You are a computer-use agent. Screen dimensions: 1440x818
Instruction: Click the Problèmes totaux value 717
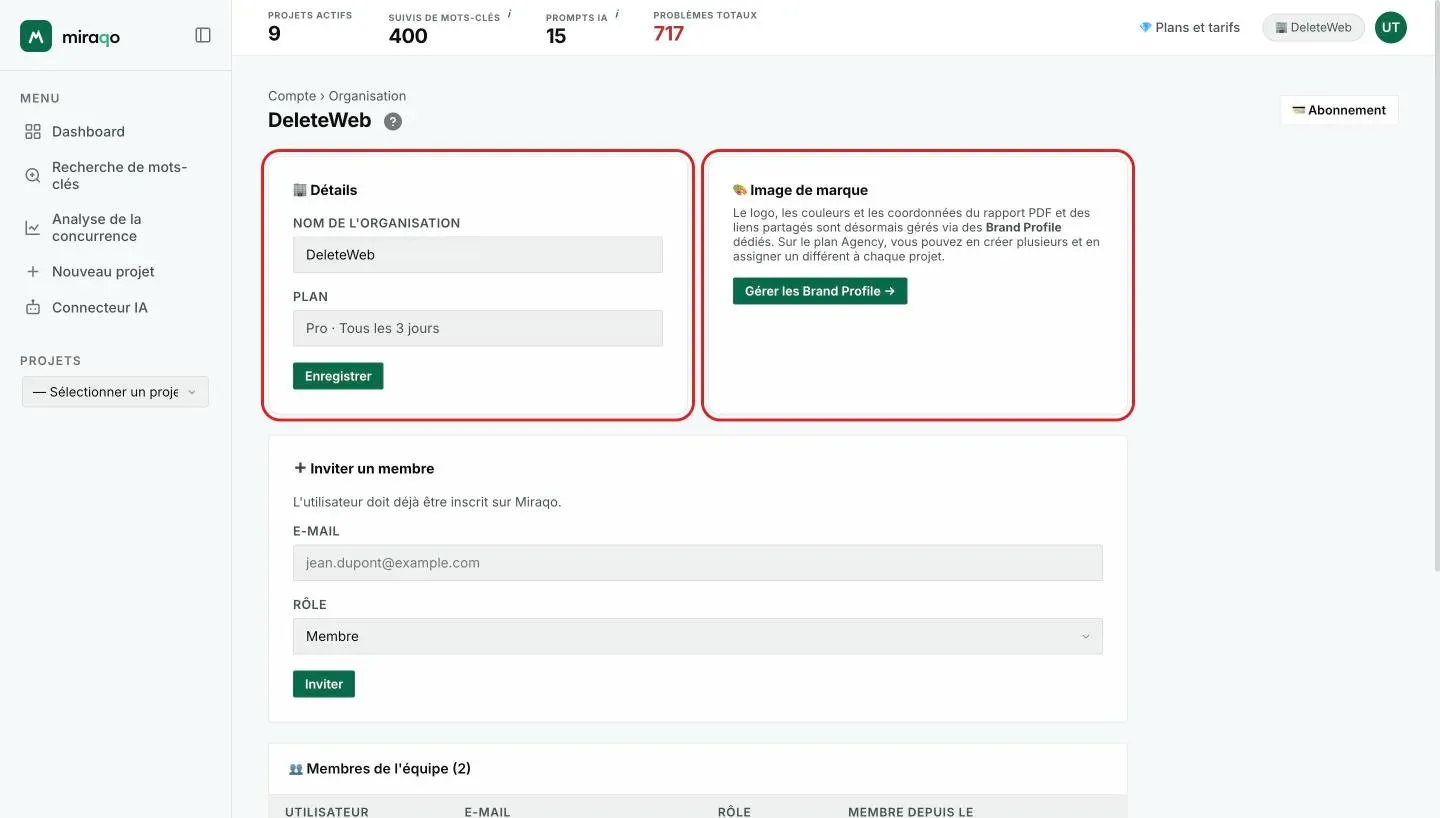(669, 34)
